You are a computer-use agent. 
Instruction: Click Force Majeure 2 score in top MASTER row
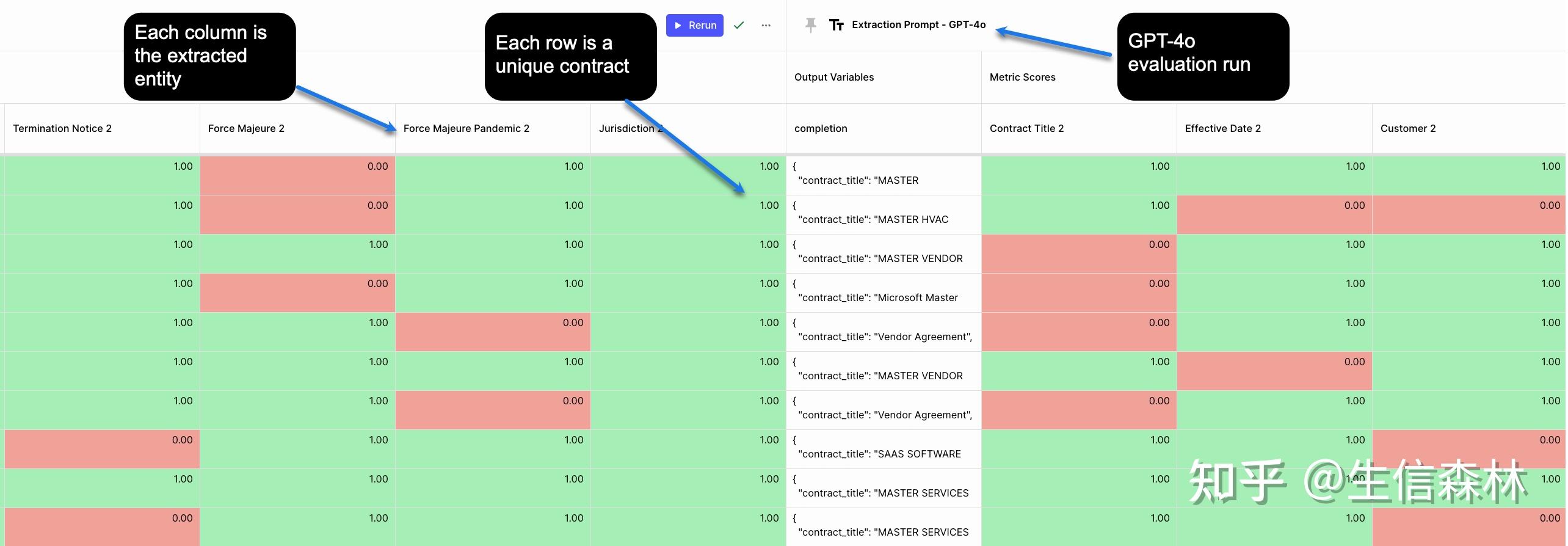tap(297, 175)
